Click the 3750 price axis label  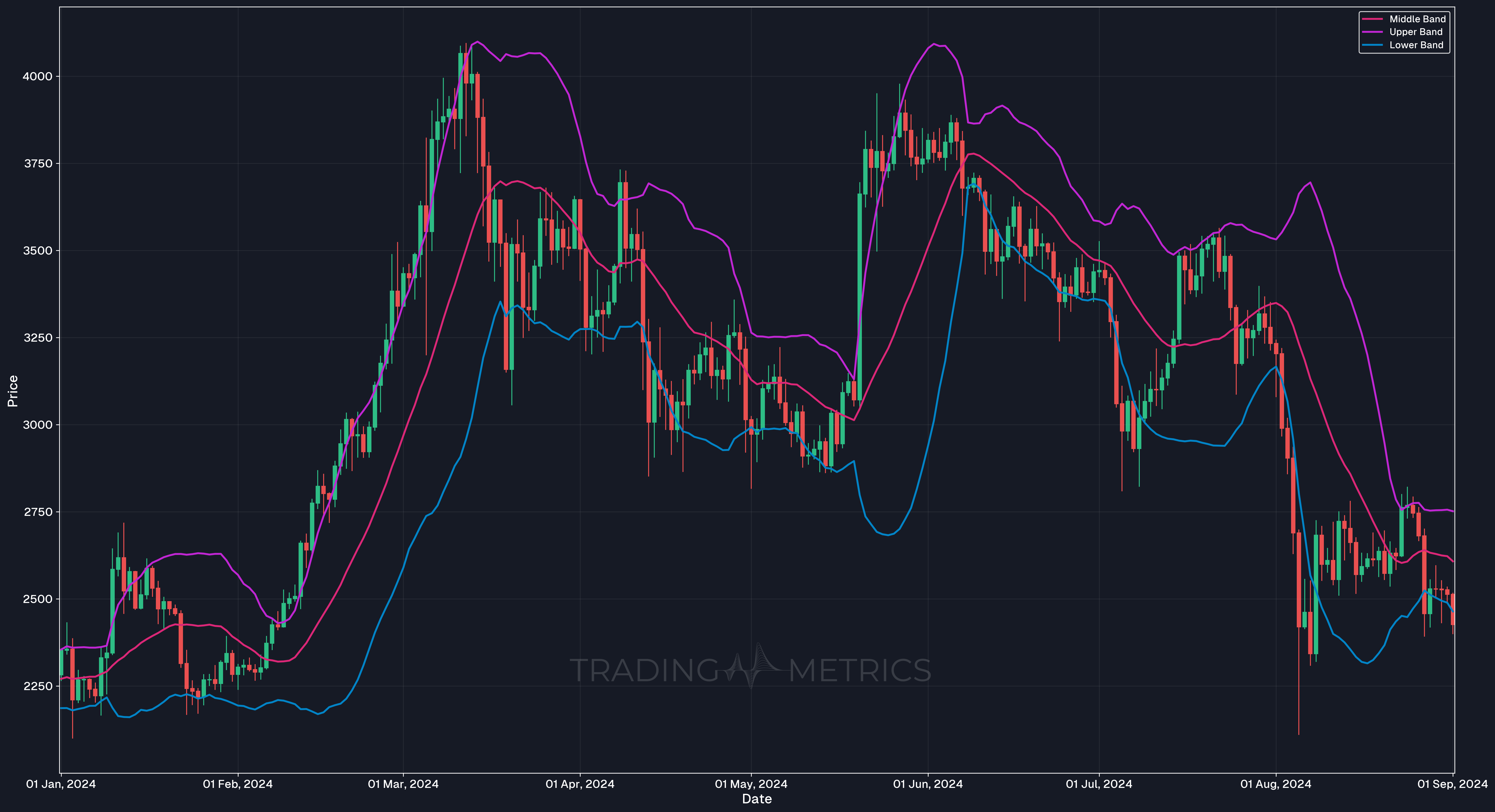click(38, 164)
